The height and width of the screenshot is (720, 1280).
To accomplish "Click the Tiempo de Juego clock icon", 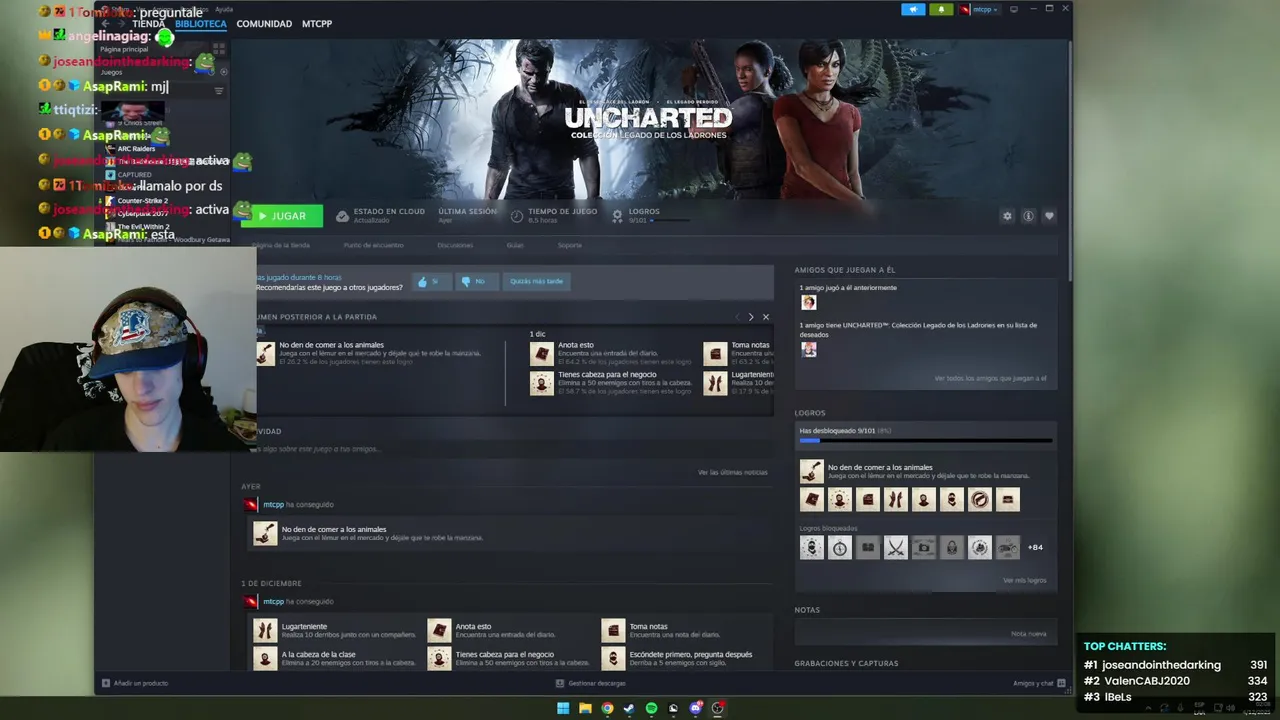I will (517, 216).
